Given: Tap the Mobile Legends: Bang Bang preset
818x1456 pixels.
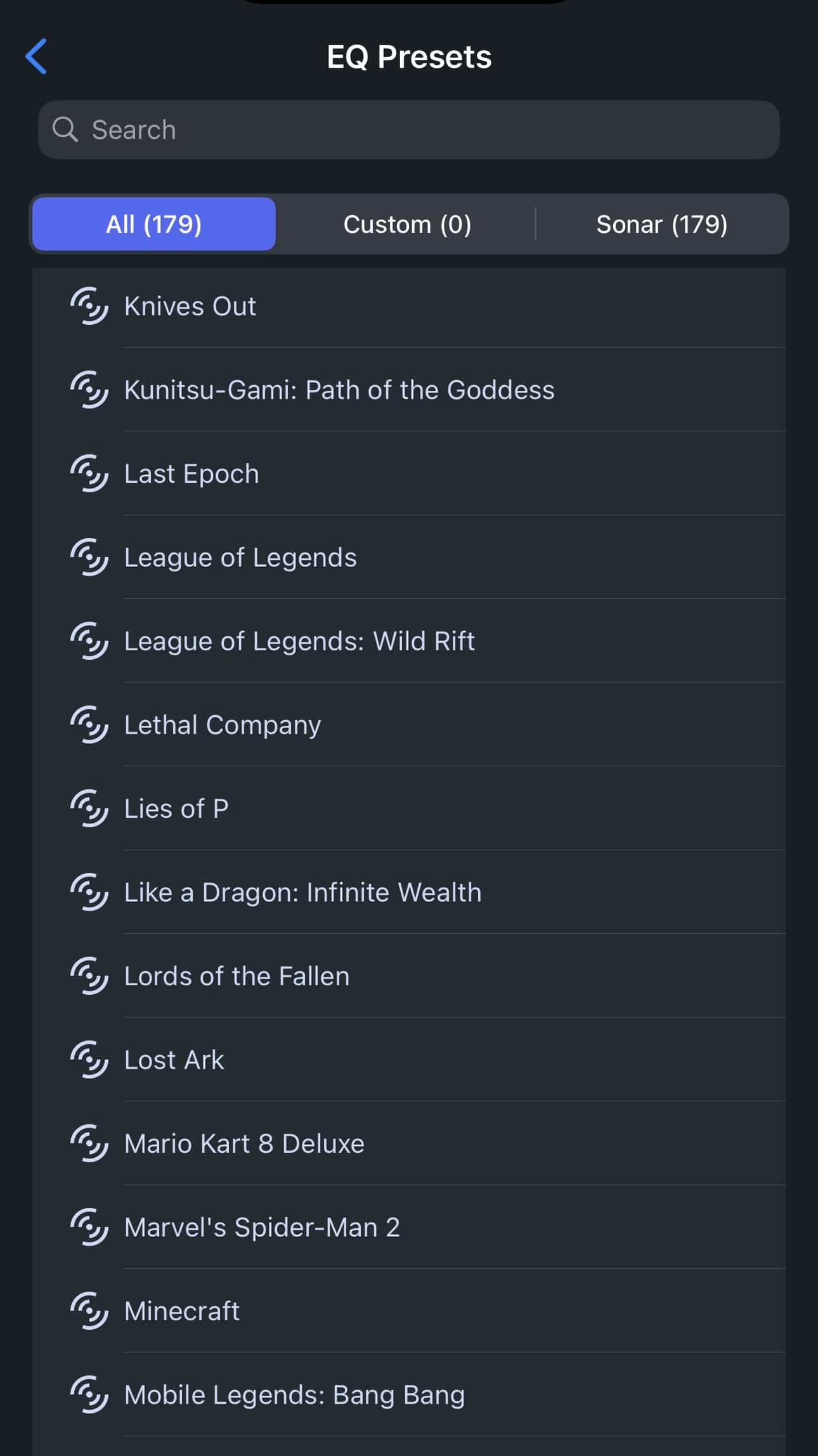Looking at the screenshot, I should (294, 1394).
